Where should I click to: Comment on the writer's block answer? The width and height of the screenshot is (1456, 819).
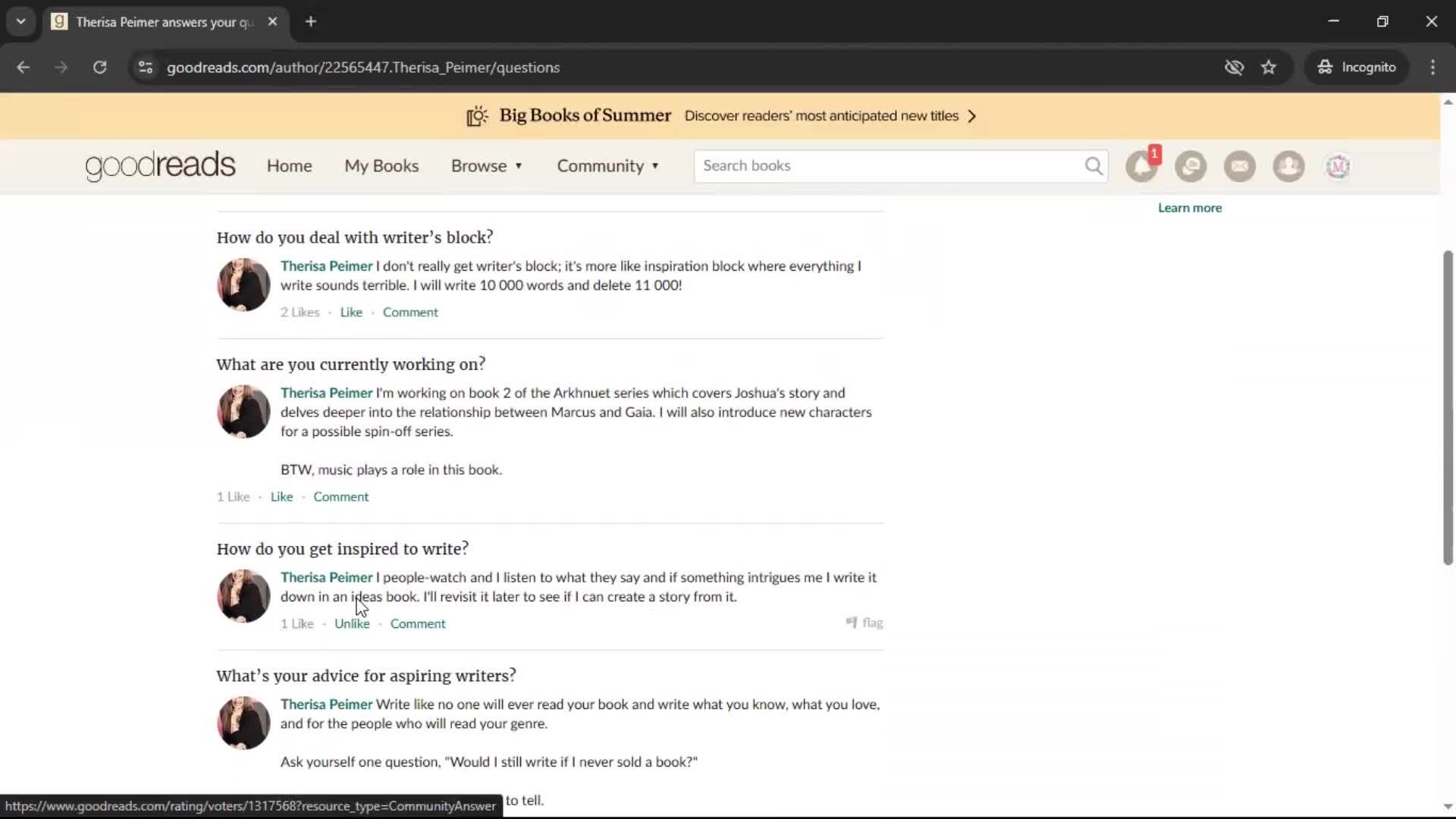pos(410,312)
